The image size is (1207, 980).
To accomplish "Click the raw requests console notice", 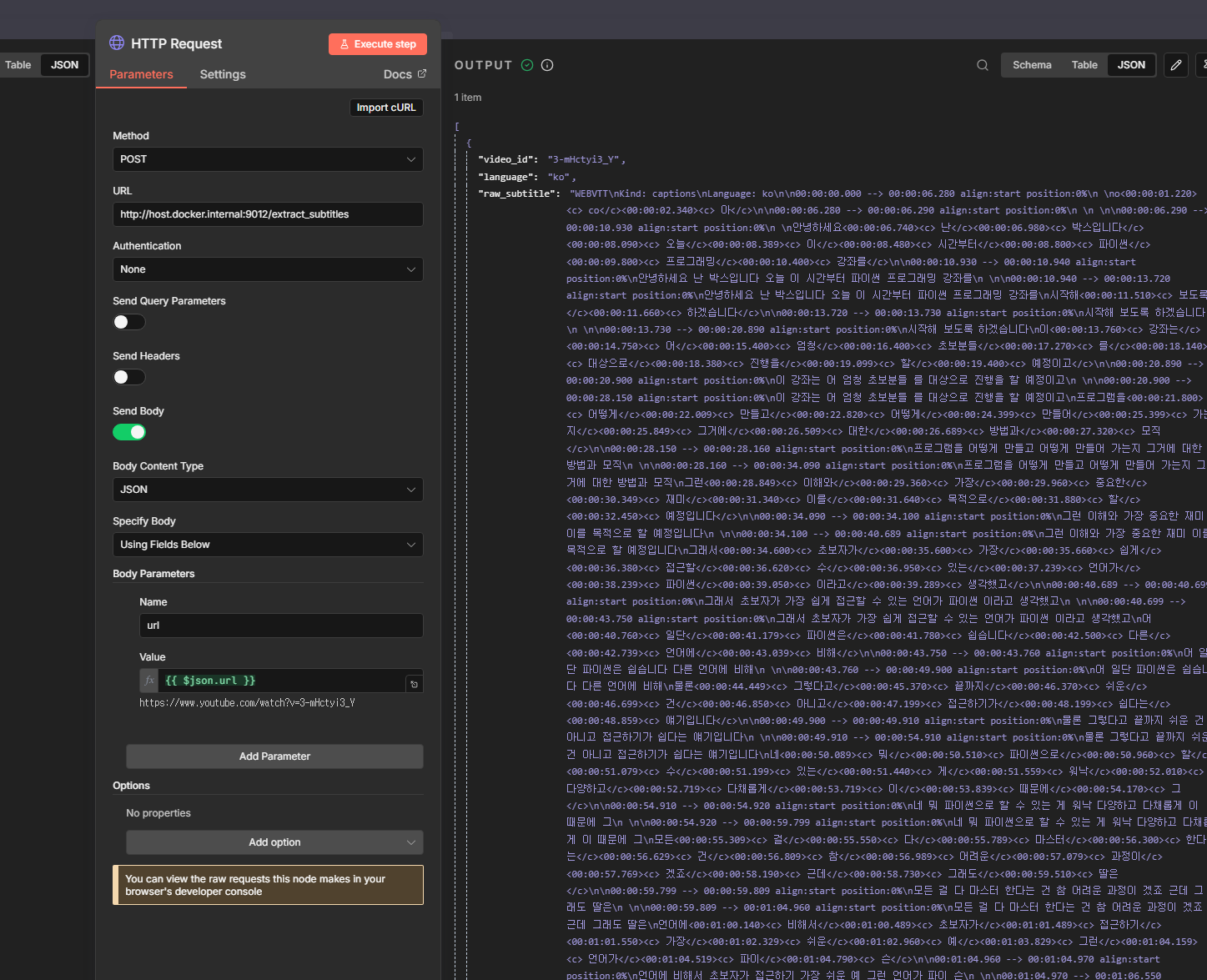I will 268,885.
